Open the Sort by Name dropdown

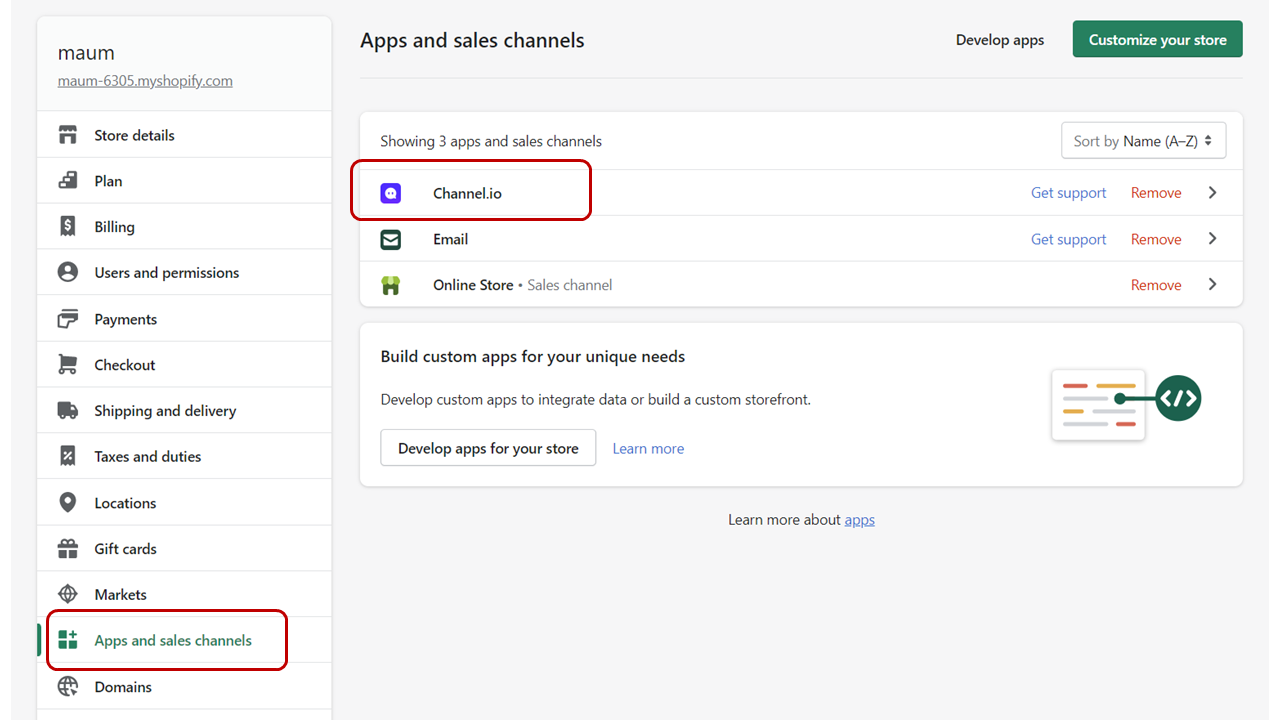tap(1143, 141)
